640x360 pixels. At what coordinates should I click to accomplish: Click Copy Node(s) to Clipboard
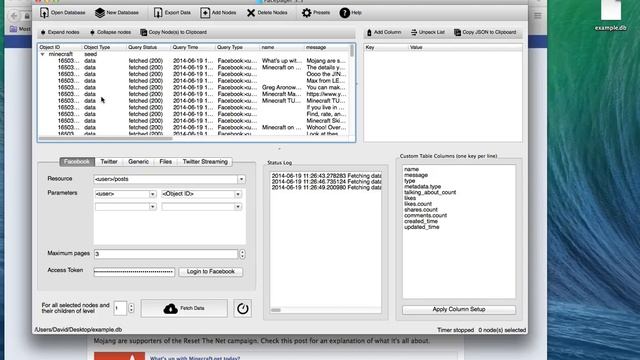point(173,32)
